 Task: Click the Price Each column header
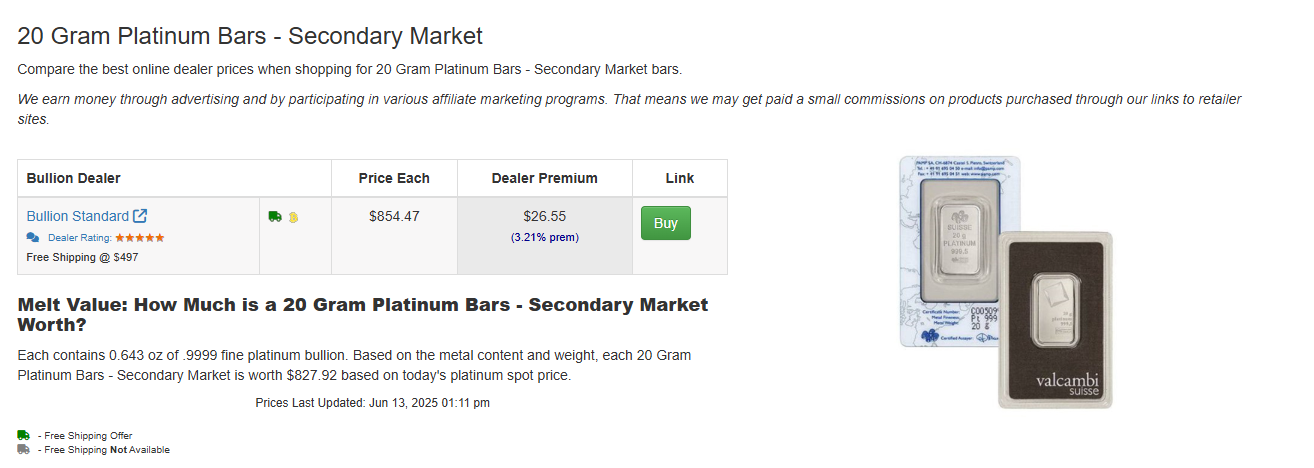coord(394,178)
